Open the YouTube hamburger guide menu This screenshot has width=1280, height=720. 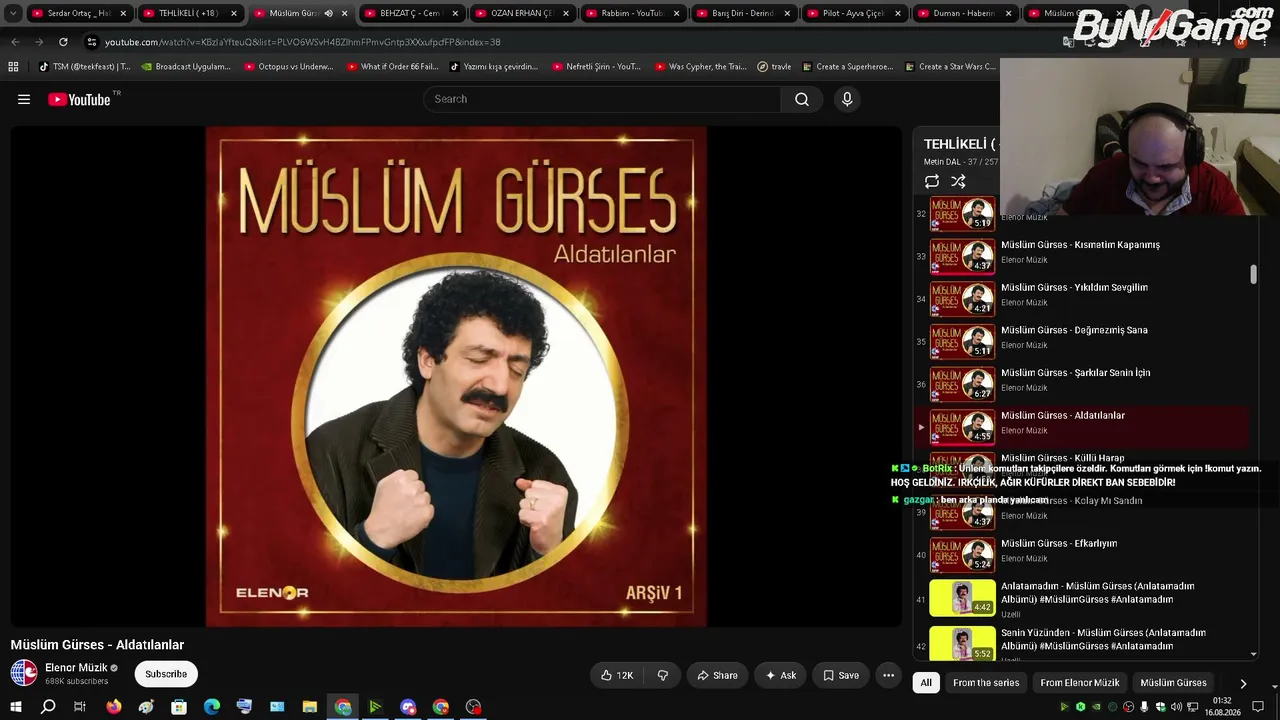click(24, 99)
